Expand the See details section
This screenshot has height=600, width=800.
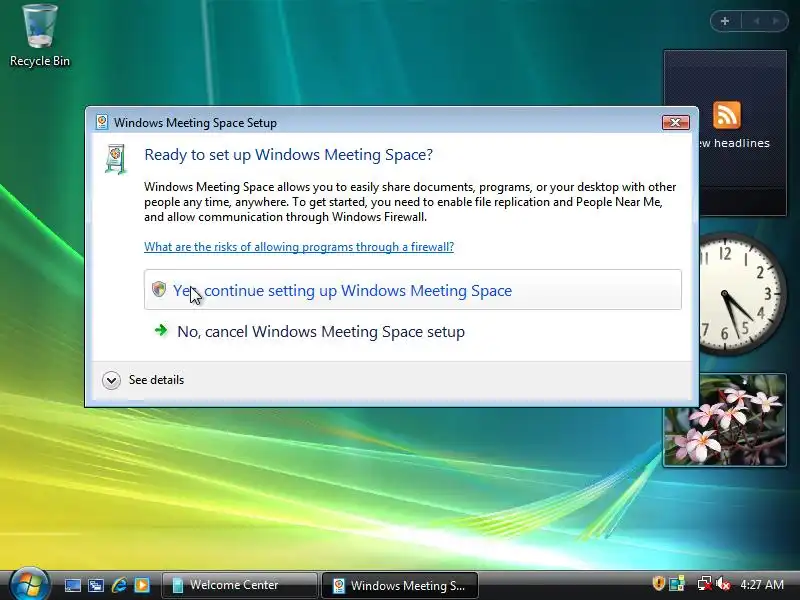coord(143,380)
